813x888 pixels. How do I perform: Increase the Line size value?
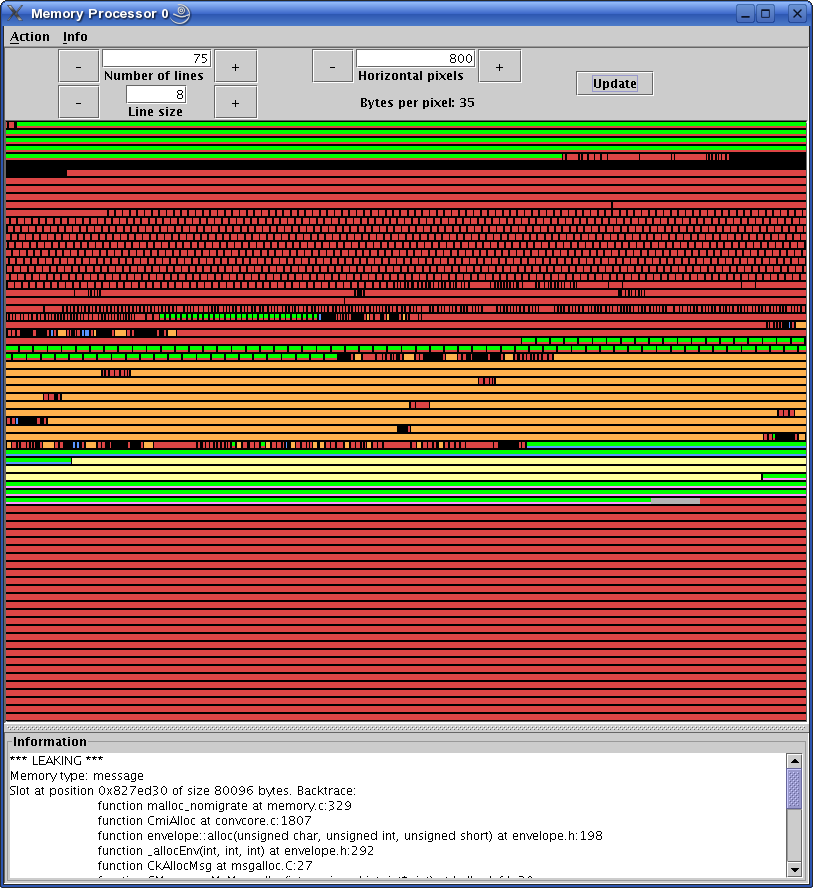pos(236,103)
